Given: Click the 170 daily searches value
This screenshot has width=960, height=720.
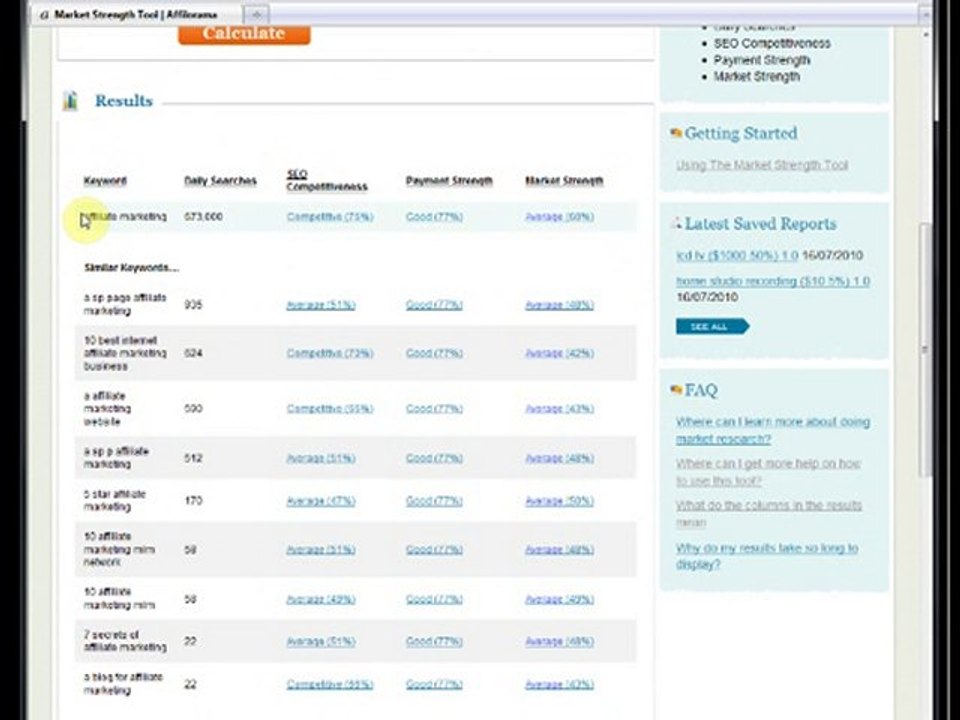Looking at the screenshot, I should 193,501.
